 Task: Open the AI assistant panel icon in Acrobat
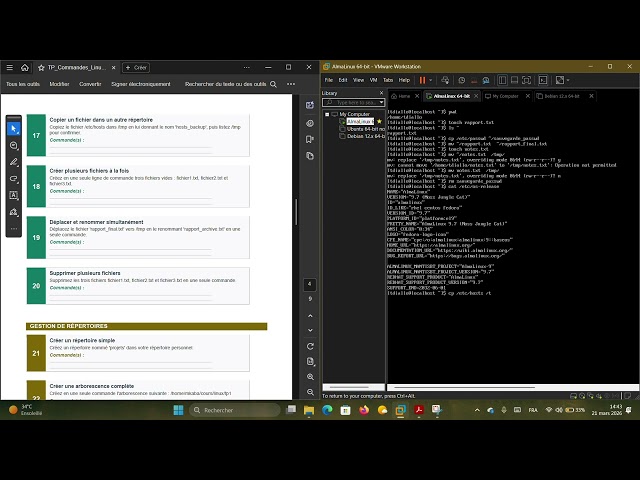pyautogui.click(x=310, y=105)
